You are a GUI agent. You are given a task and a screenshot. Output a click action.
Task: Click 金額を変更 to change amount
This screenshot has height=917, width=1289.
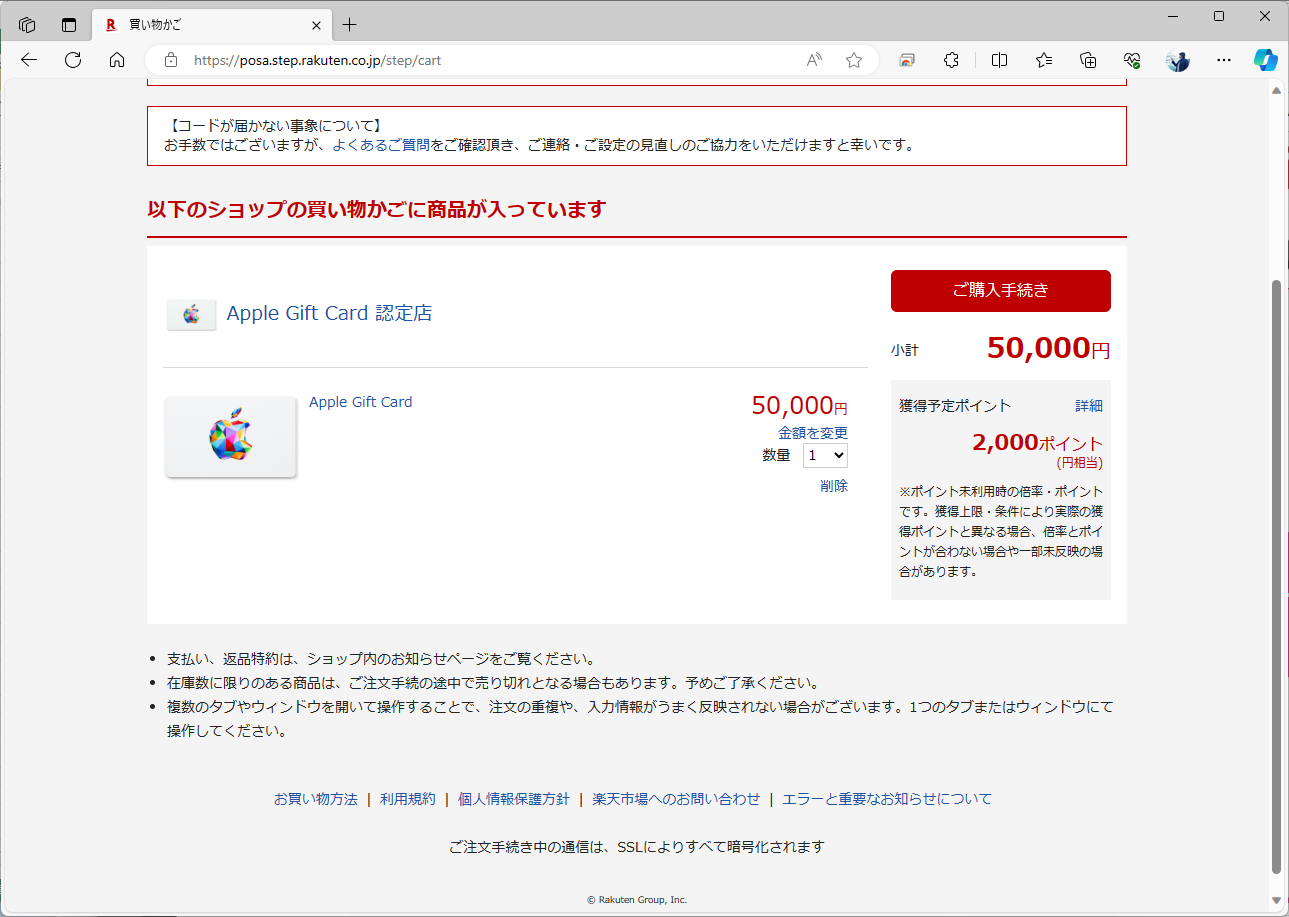[813, 433]
